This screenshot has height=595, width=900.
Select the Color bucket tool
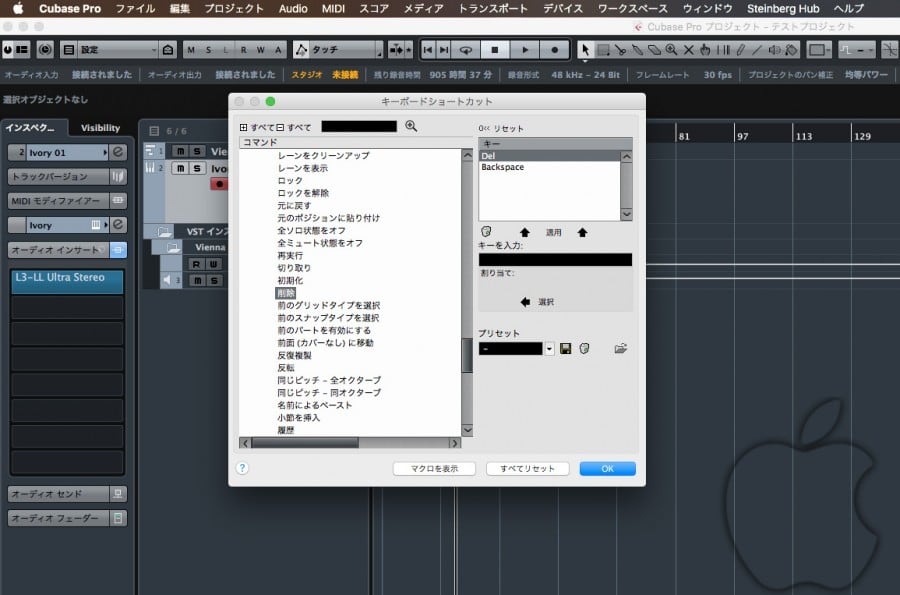(792, 50)
